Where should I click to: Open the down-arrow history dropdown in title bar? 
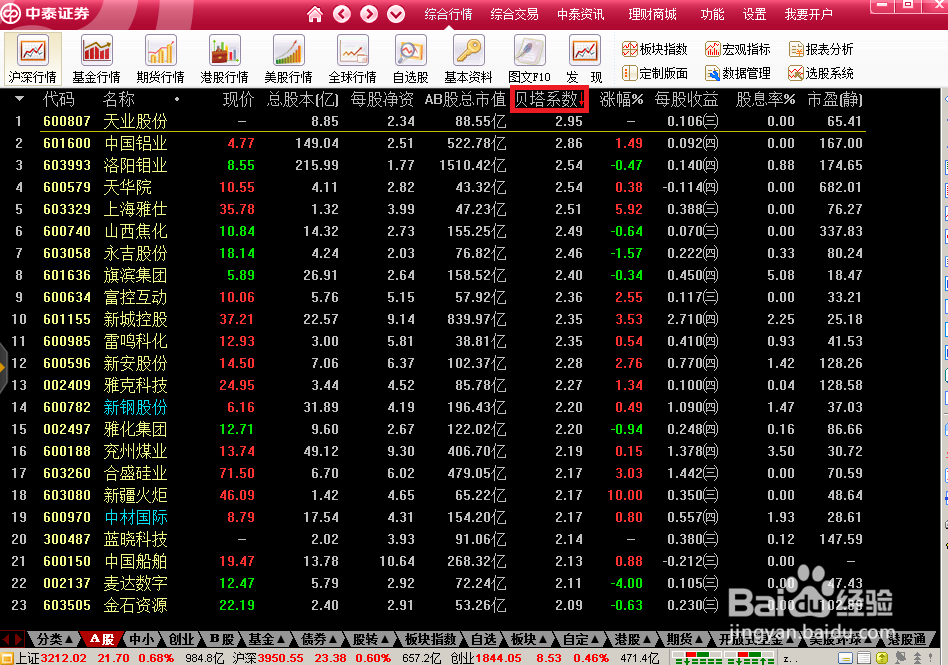coord(396,14)
